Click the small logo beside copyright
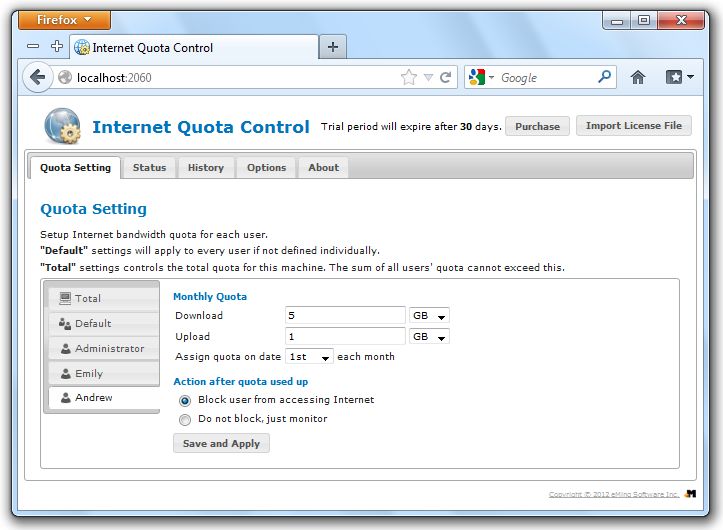 tap(690, 494)
